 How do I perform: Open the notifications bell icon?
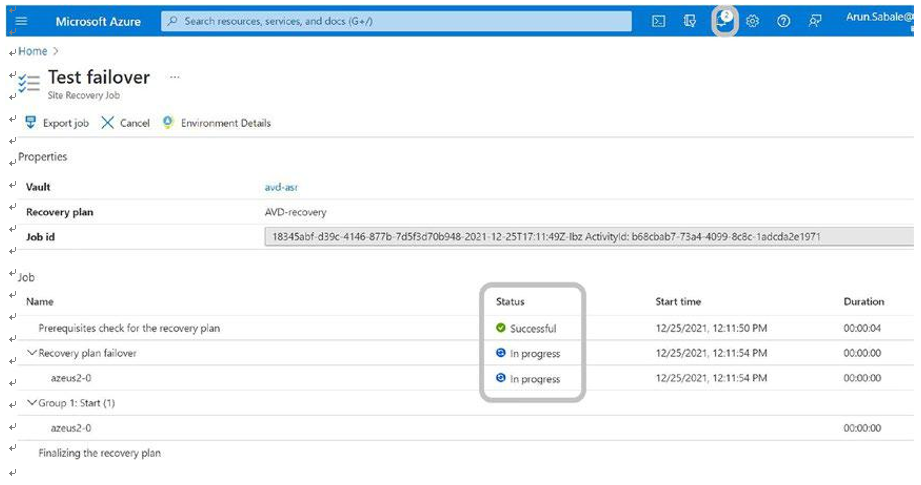point(724,21)
